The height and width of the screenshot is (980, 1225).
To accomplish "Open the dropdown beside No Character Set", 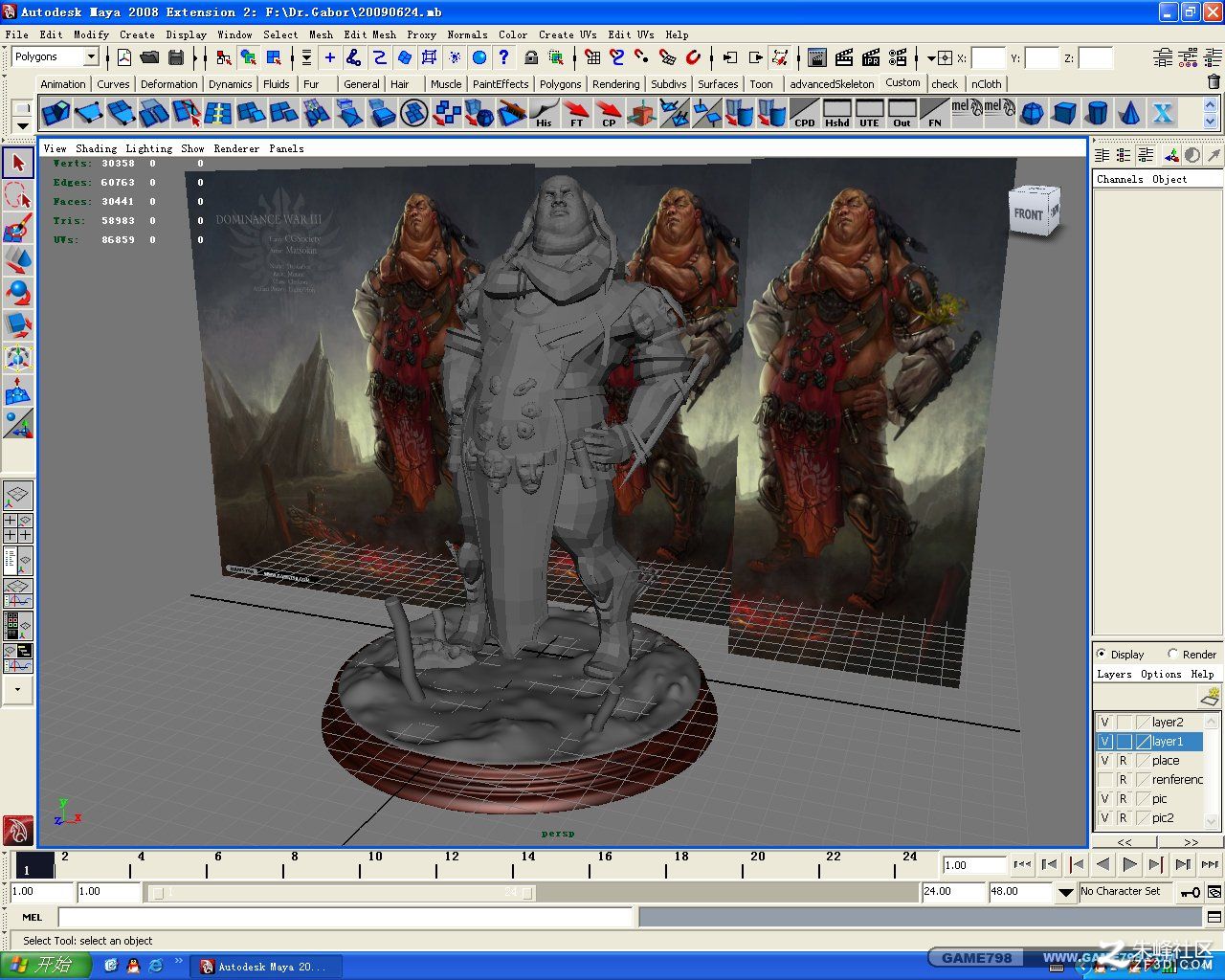I will [1066, 892].
